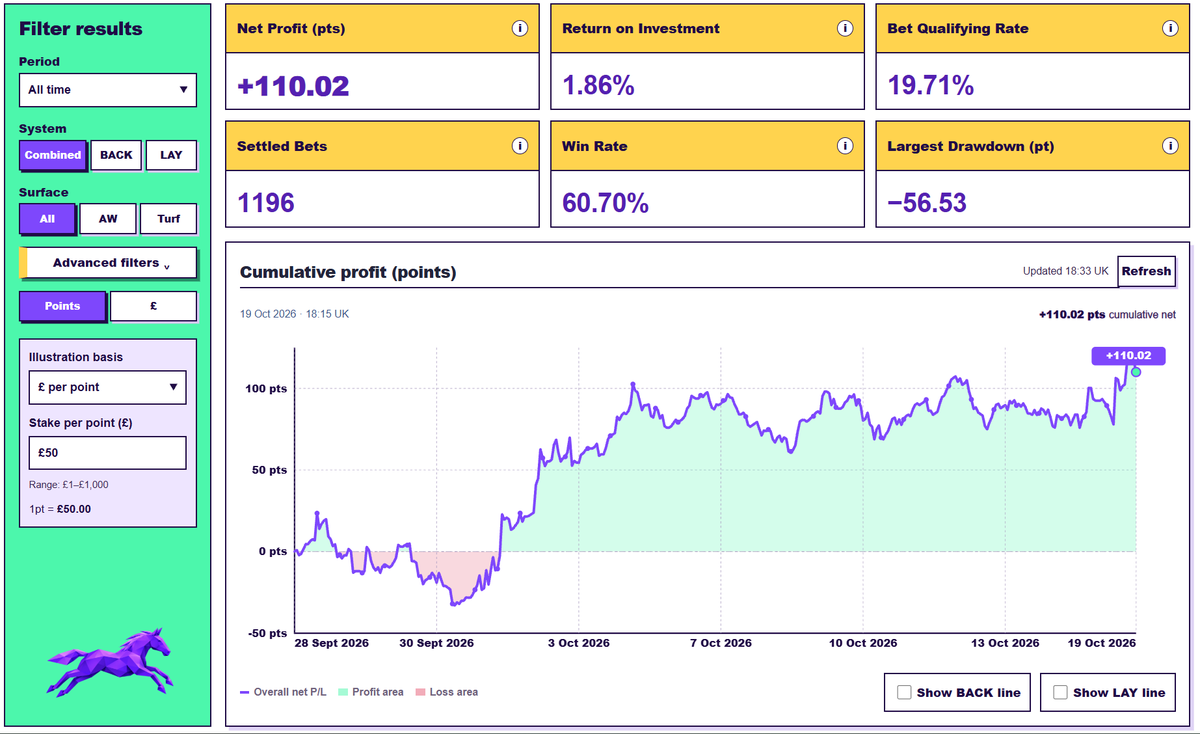Image resolution: width=1200 pixels, height=734 pixels.
Task: Click the 28 Sept 2026 axis label
Action: 332,643
